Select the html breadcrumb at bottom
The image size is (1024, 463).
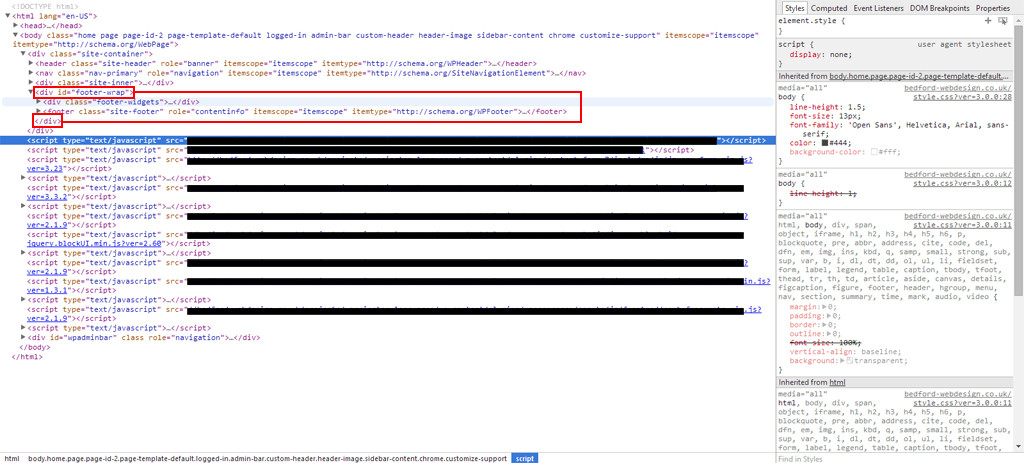pyautogui.click(x=11, y=457)
